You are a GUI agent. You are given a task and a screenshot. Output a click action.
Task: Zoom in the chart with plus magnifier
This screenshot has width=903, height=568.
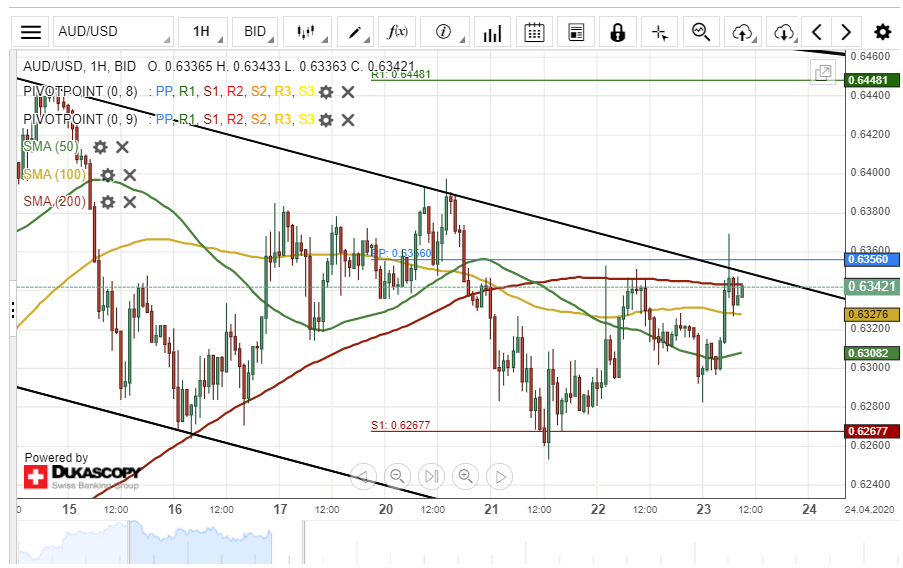[465, 476]
